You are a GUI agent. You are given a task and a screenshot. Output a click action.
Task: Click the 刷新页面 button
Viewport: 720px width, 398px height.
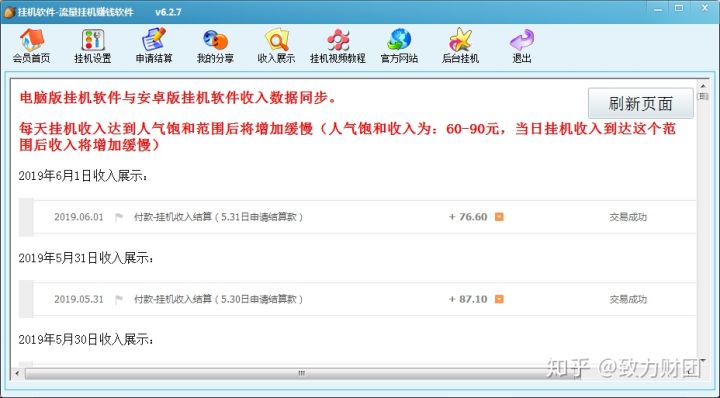tap(641, 103)
